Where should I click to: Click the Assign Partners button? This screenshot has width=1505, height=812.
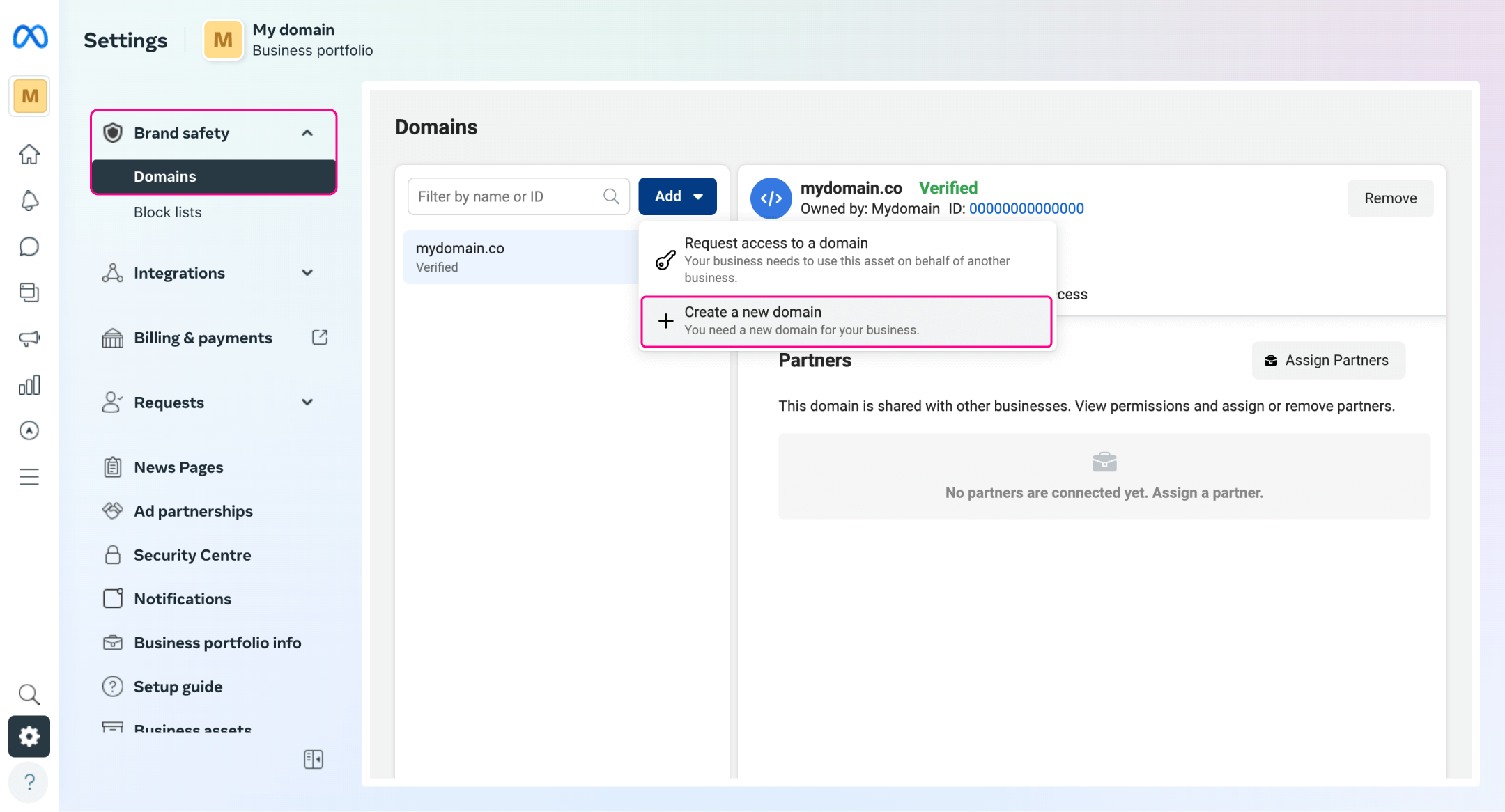coord(1328,360)
